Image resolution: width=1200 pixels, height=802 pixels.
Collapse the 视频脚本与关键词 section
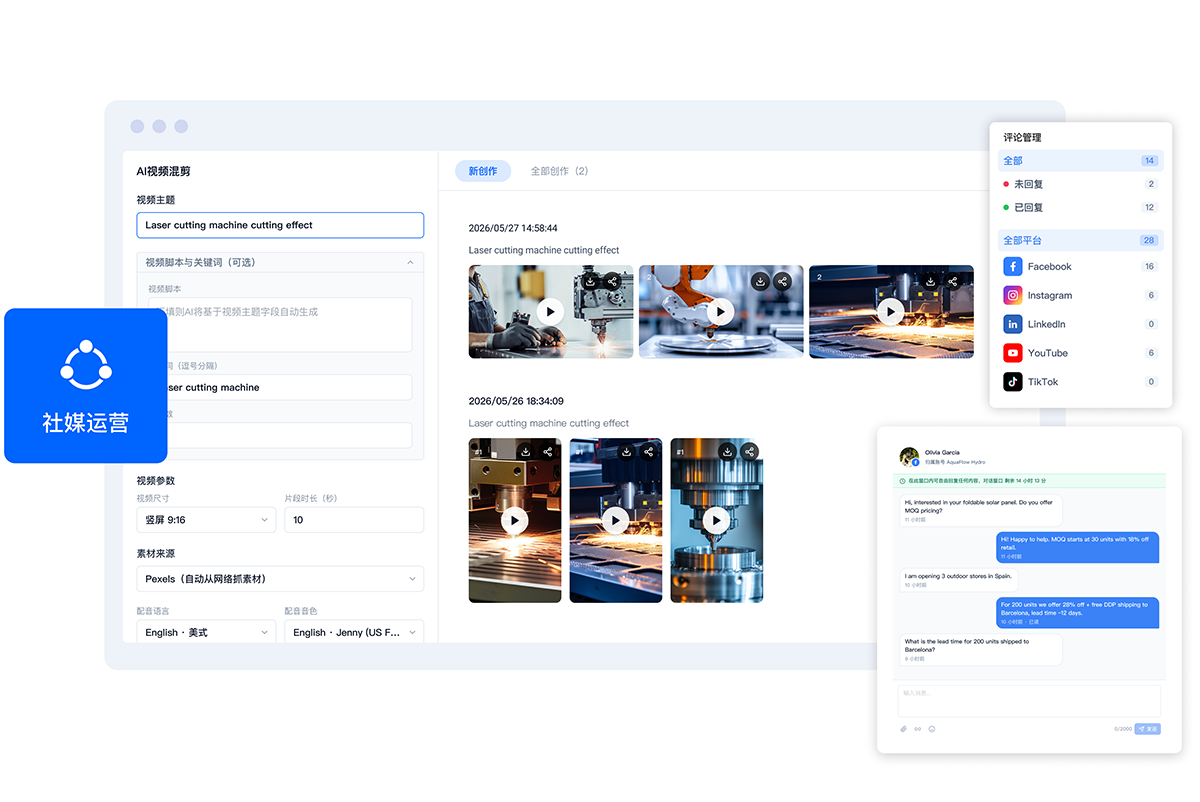(x=410, y=262)
